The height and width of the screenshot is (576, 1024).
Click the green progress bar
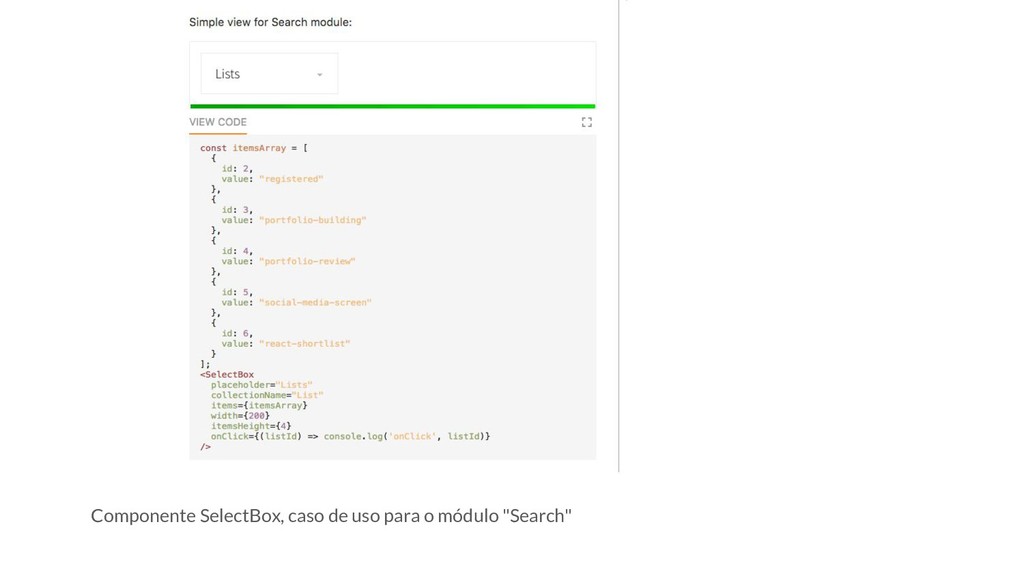pyautogui.click(x=392, y=106)
